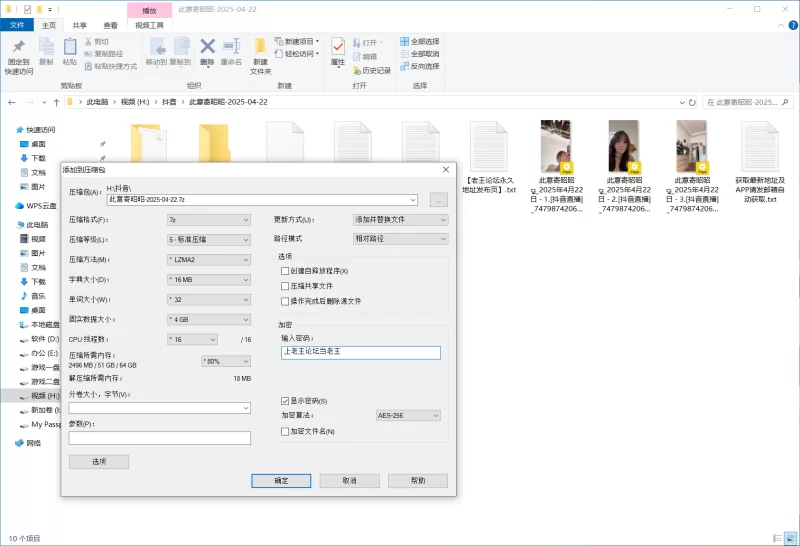Click the Pin to Quick Access ribbon icon
800x546 pixels.
click(19, 56)
